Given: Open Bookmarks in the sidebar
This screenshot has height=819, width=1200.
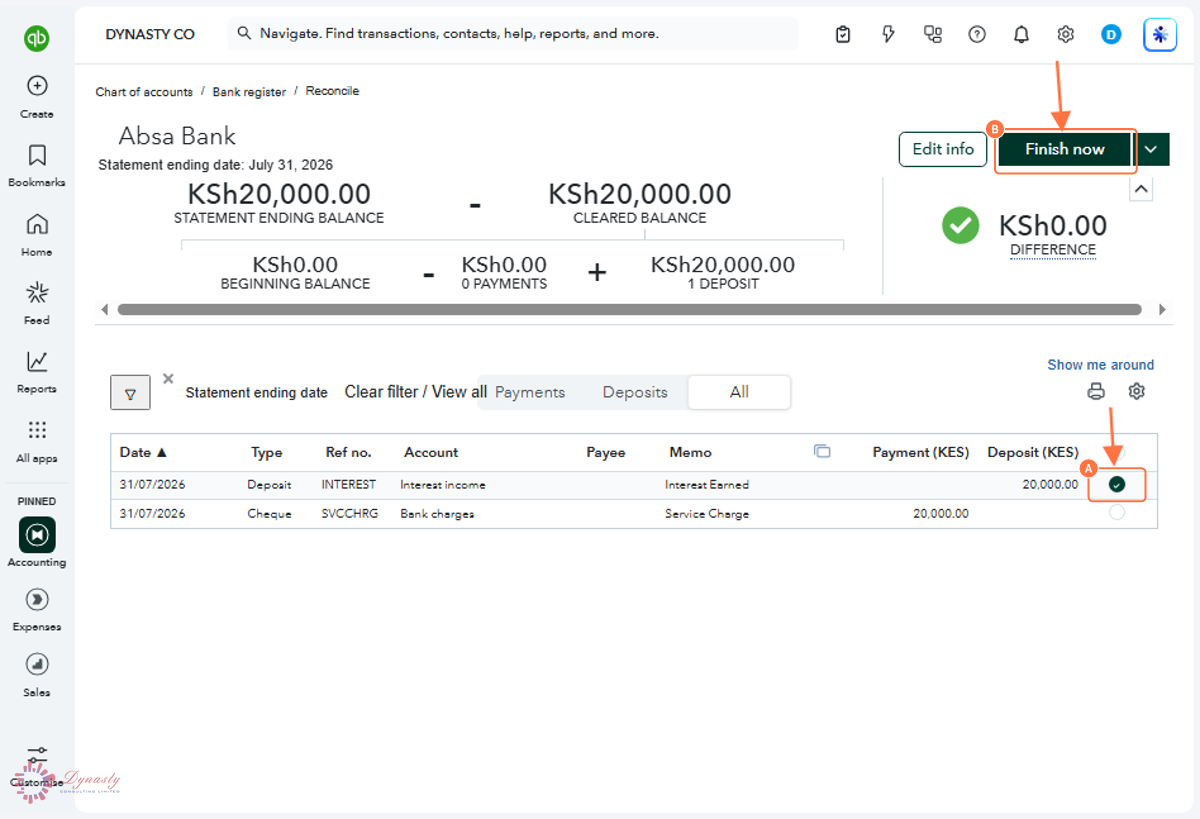Looking at the screenshot, I should pyautogui.click(x=37, y=166).
